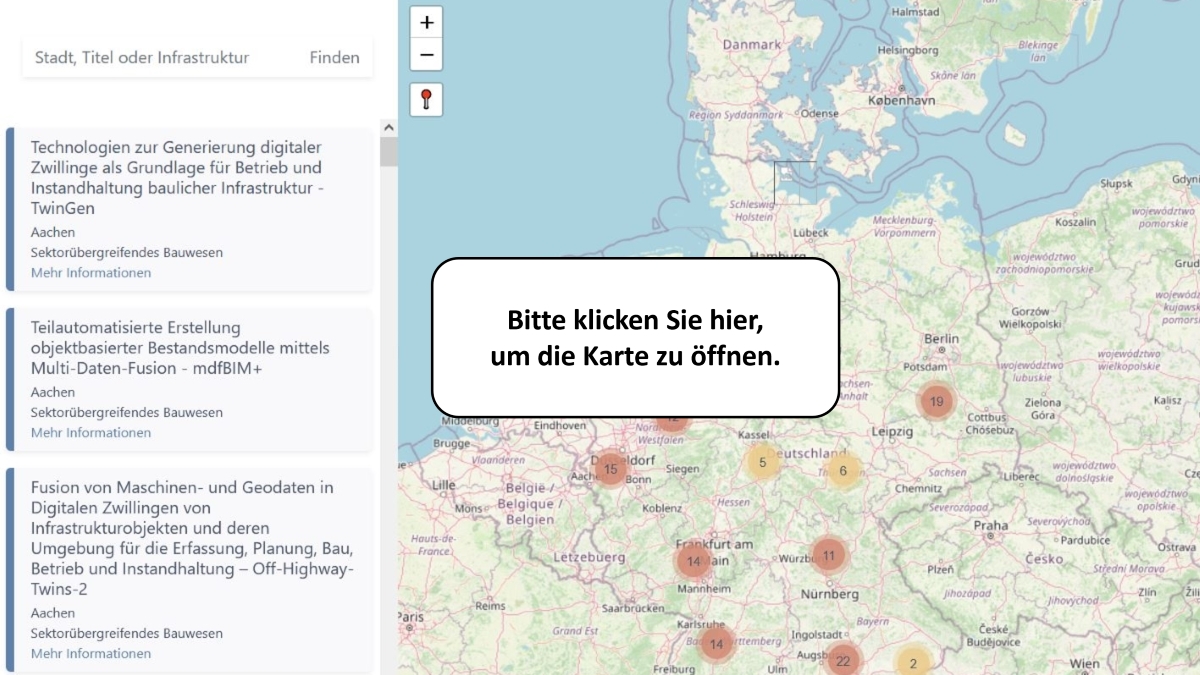Open Mehr Informationen for TwinGen project
The height and width of the screenshot is (675, 1200).
[91, 273]
